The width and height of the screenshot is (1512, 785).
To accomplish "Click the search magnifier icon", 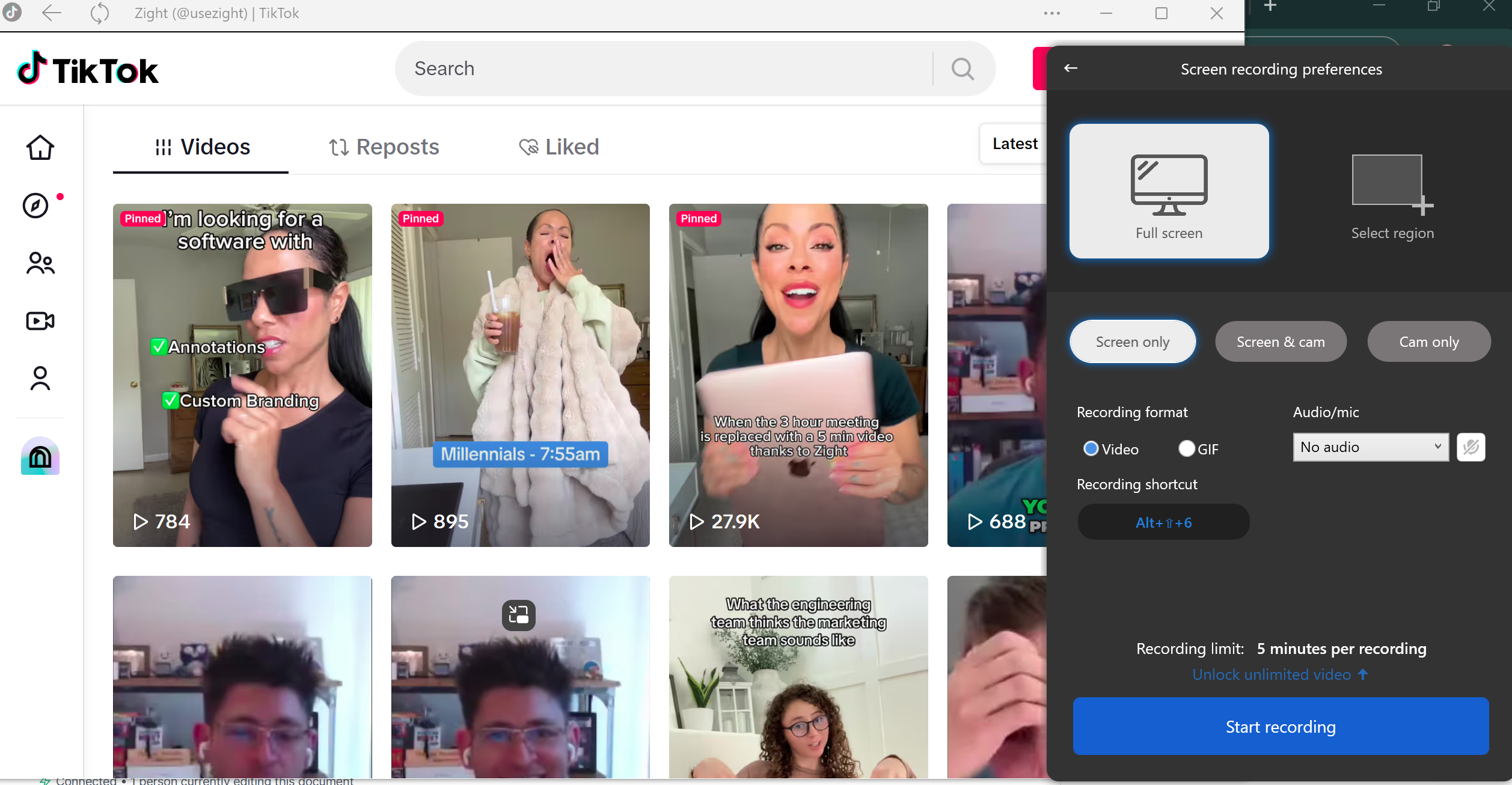I will click(963, 69).
